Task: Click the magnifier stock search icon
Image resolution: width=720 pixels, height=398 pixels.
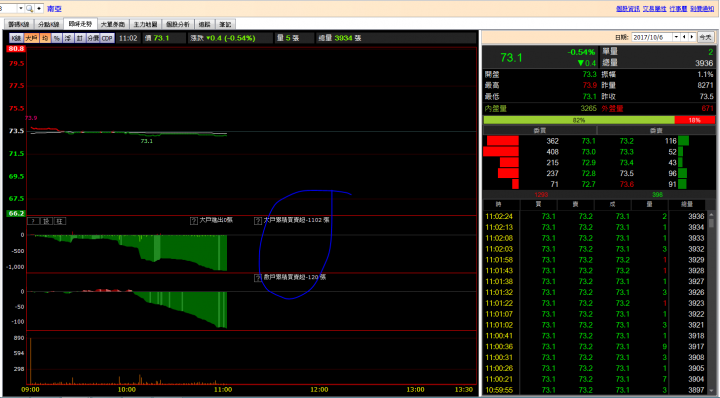Action: click(29, 8)
